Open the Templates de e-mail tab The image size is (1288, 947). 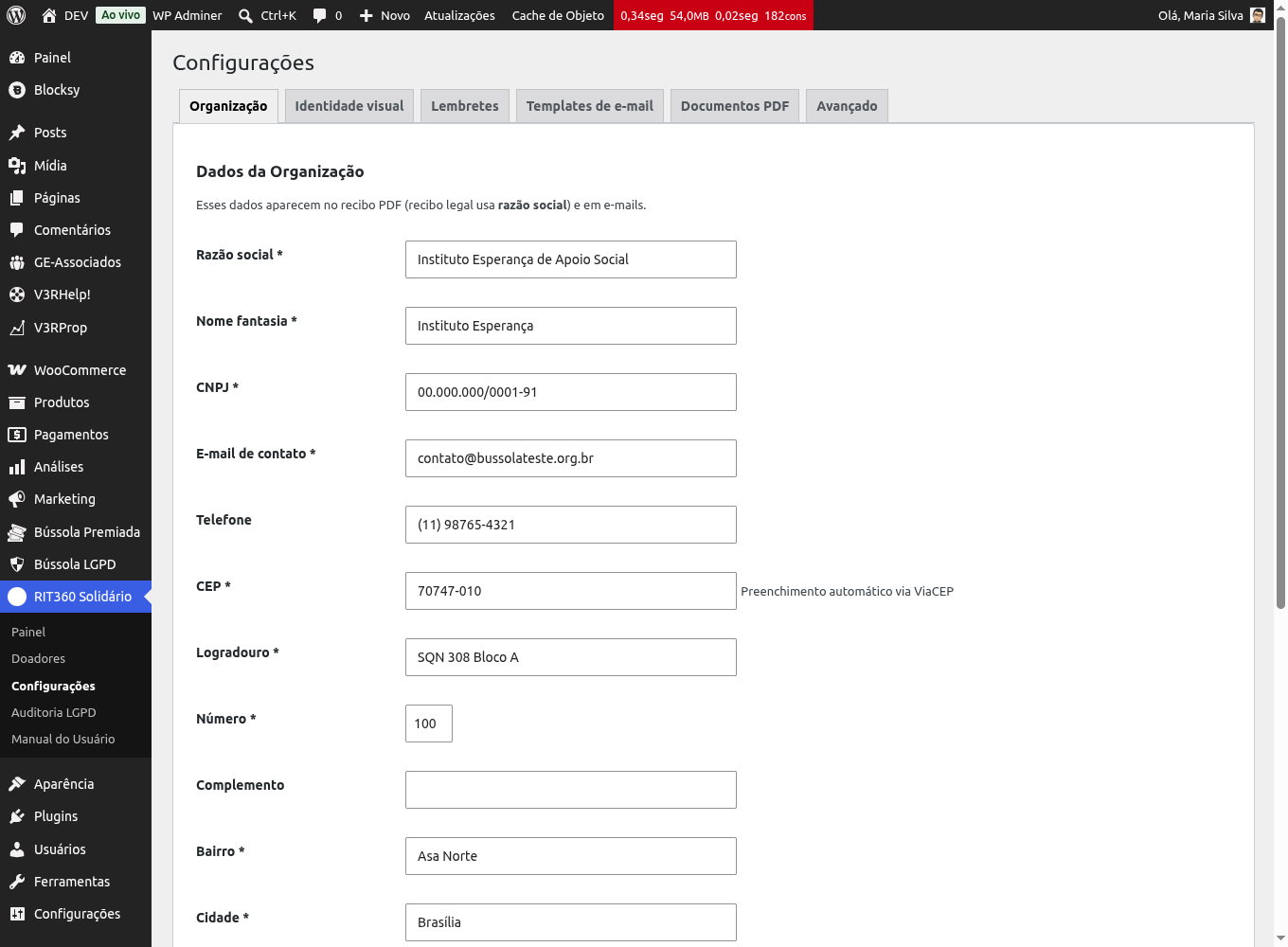(590, 106)
